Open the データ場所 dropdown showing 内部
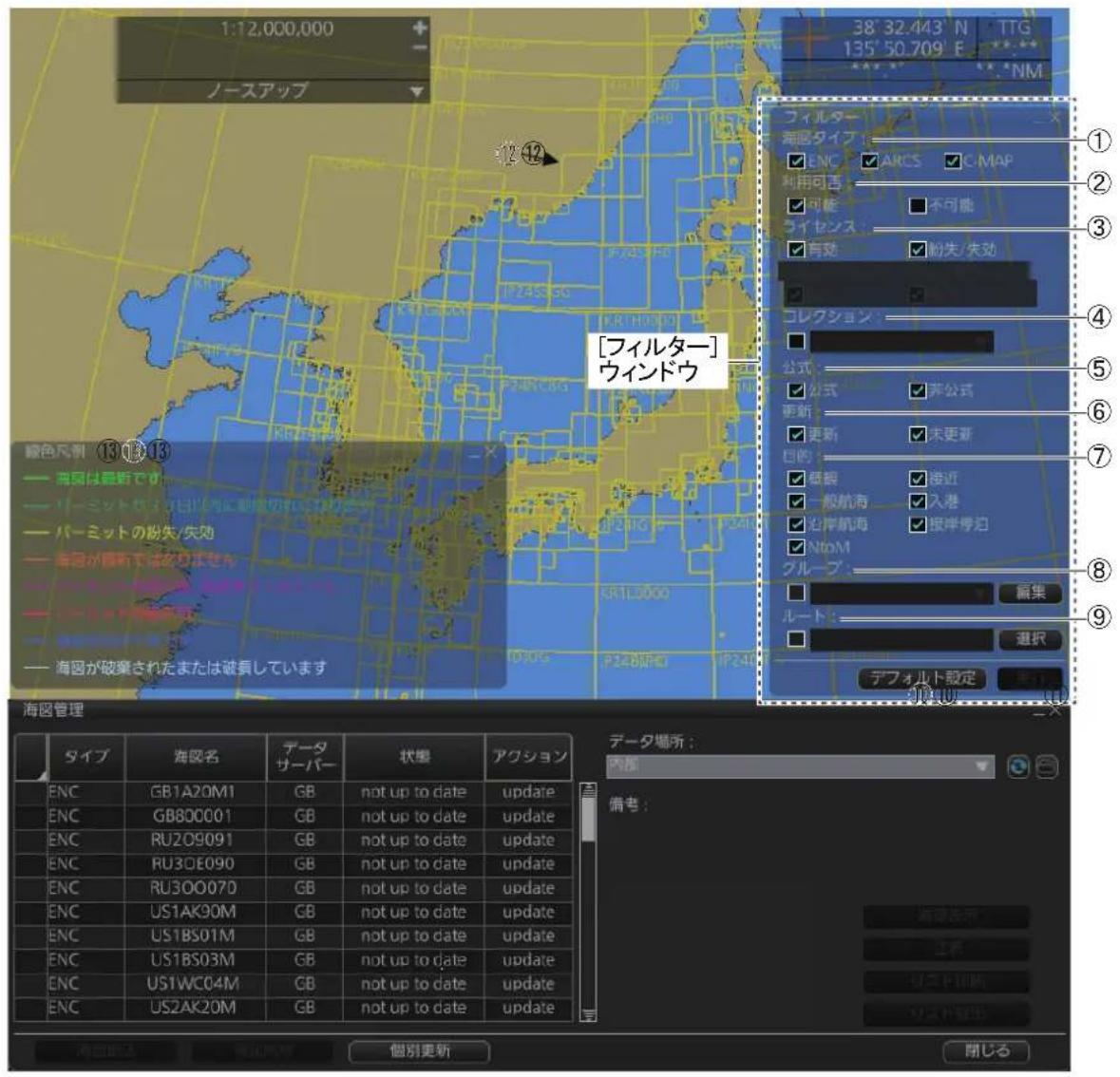The width and height of the screenshot is (1120, 1077). coord(800,767)
